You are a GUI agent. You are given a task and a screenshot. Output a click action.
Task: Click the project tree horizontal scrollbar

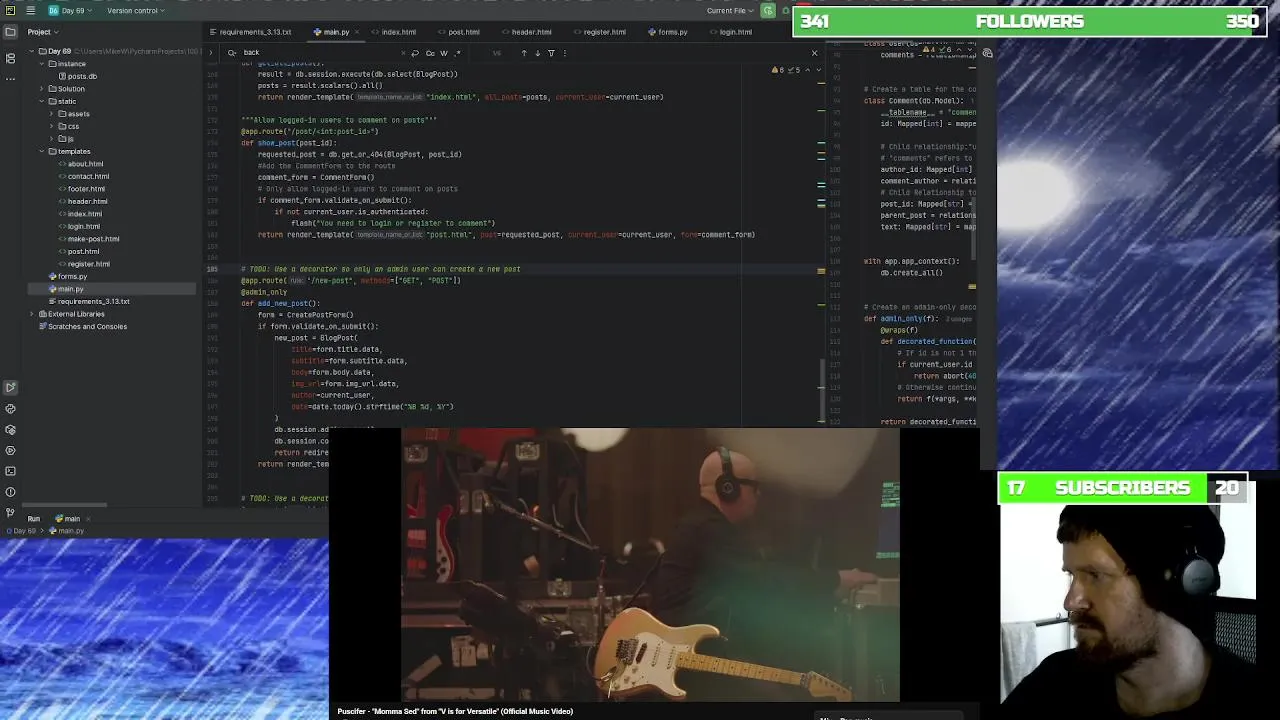[64, 505]
